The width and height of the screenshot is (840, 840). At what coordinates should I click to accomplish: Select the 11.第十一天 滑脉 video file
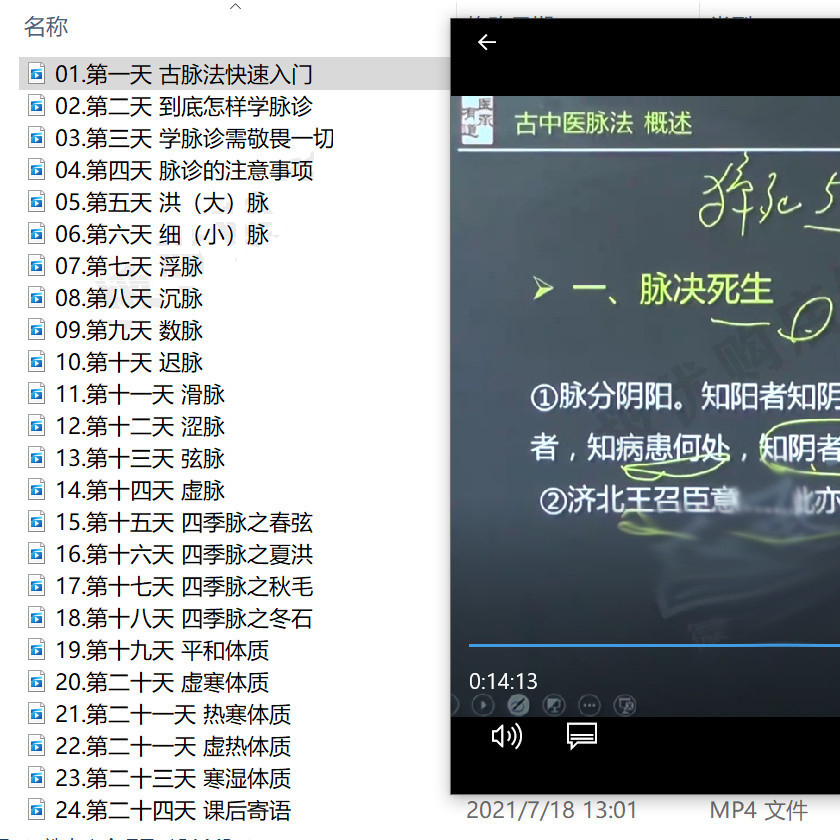tap(140, 395)
